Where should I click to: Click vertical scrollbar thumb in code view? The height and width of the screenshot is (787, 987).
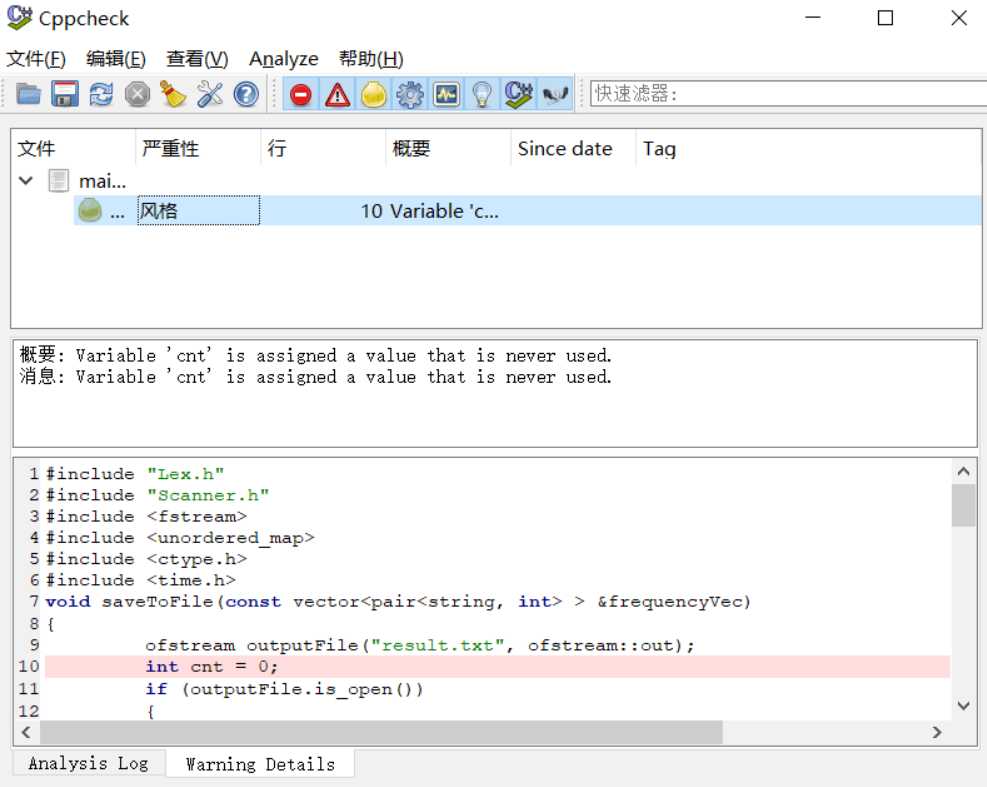(x=963, y=505)
